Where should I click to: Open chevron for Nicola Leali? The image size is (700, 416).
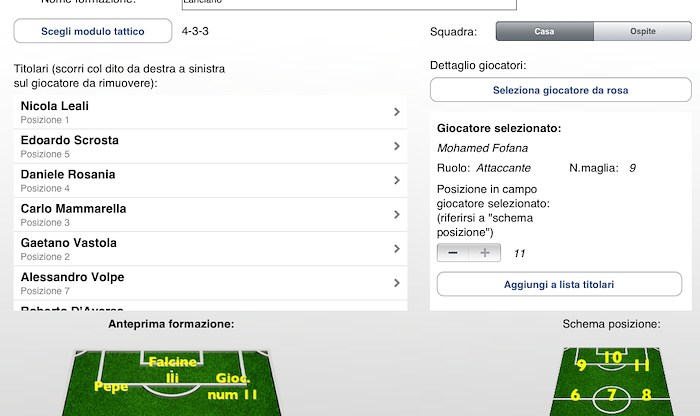[x=397, y=112]
